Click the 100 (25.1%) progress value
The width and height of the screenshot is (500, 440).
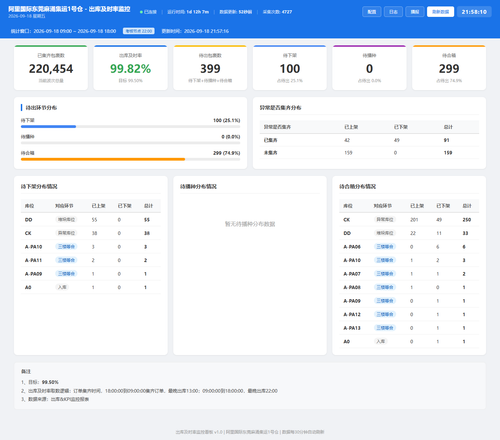(x=226, y=120)
